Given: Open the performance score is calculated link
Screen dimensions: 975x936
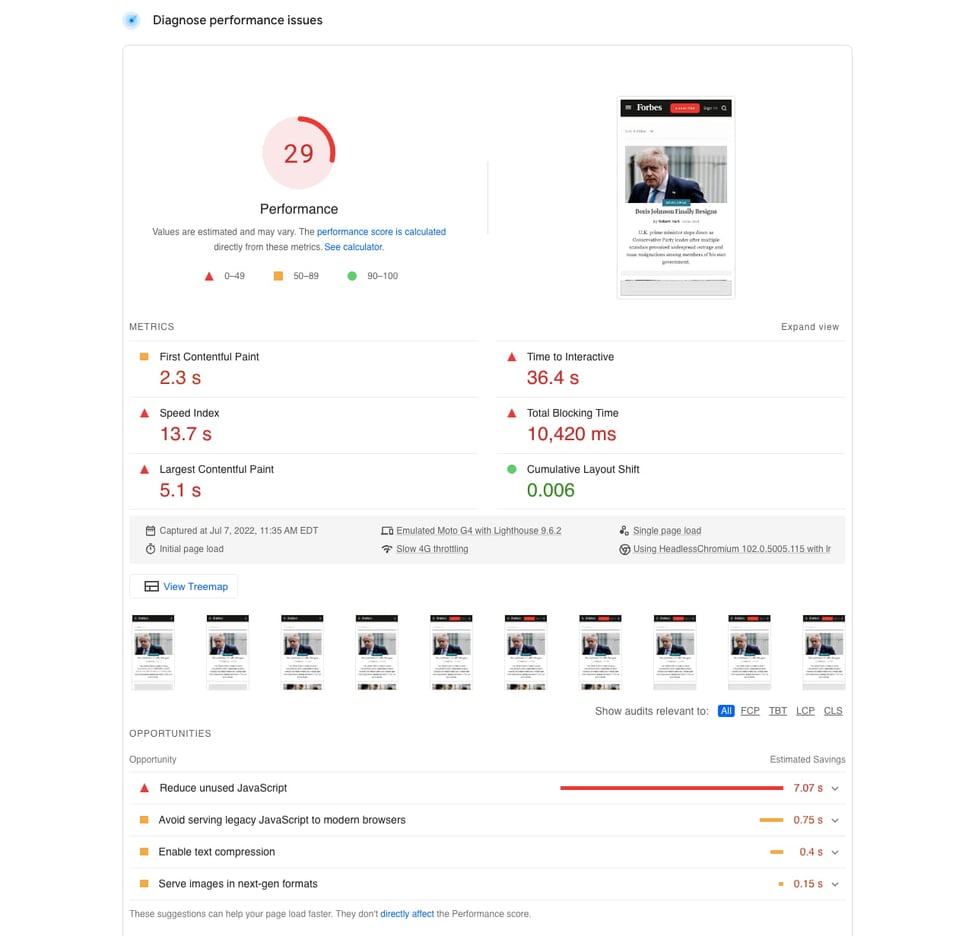Looking at the screenshot, I should point(381,231).
